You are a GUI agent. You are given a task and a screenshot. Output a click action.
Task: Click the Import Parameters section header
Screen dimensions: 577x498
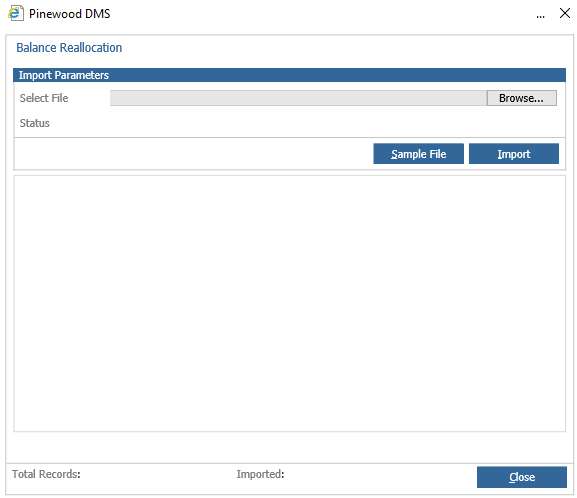click(289, 75)
